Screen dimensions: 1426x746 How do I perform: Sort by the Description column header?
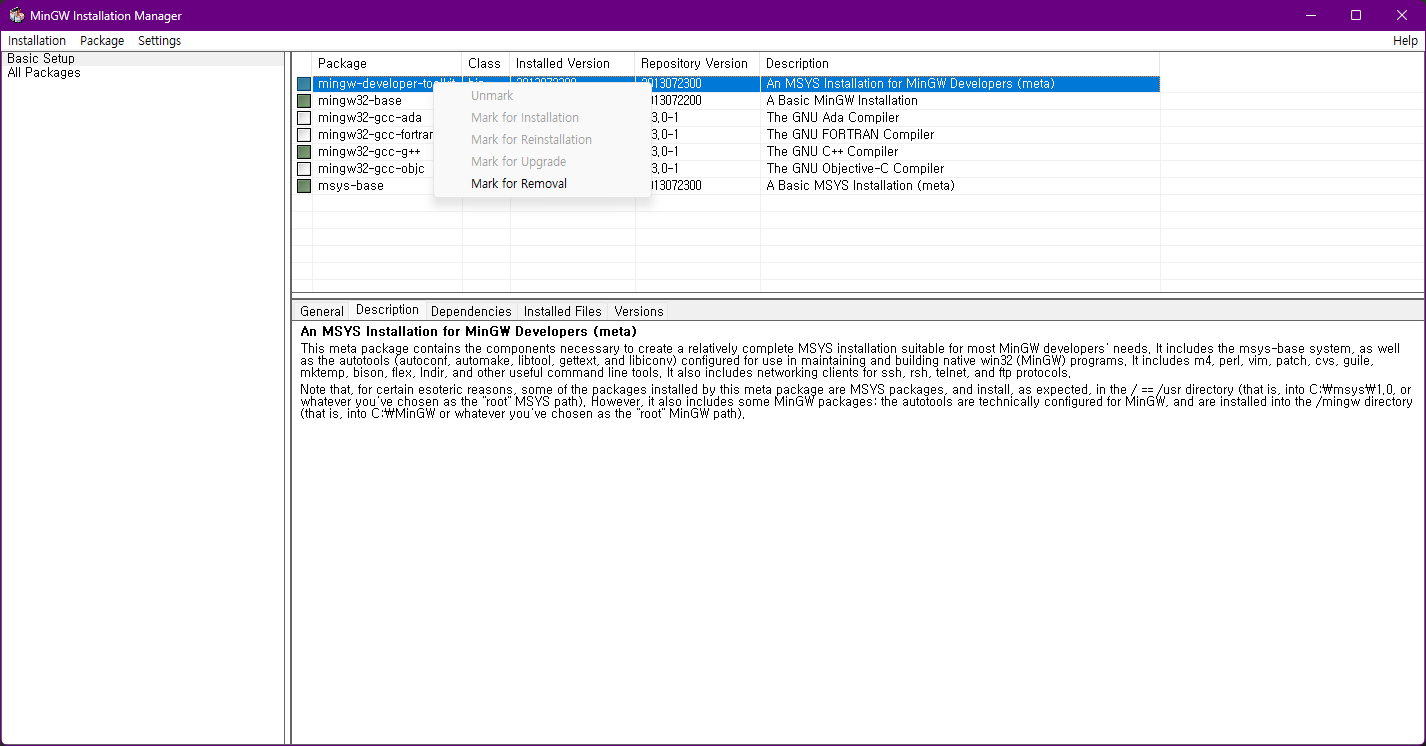point(960,64)
